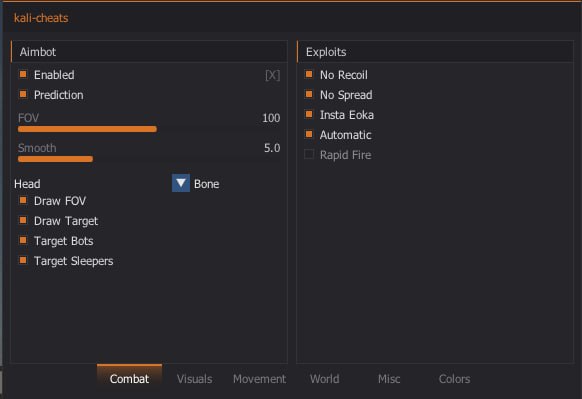This screenshot has width=582, height=399.
Task: Click the Head bone selection value
Action: pyautogui.click(x=27, y=184)
